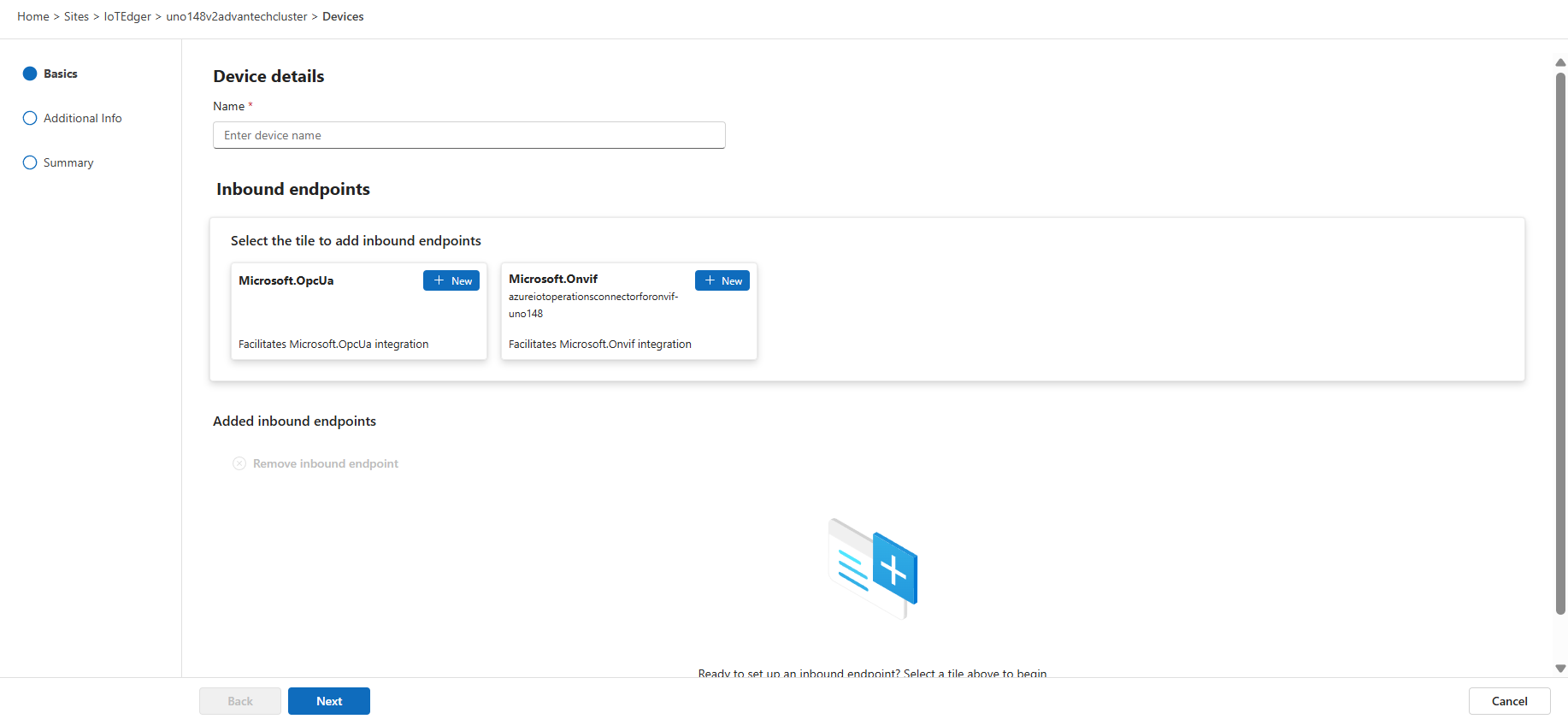Go to uno148v2advantechcluster breadcrumb

pyautogui.click(x=237, y=16)
